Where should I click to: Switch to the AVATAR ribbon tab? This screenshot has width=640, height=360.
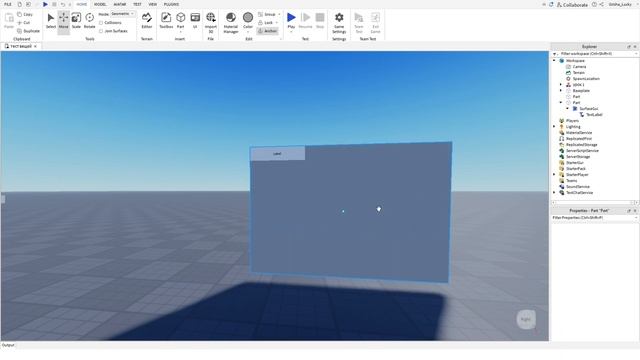pyautogui.click(x=120, y=4)
